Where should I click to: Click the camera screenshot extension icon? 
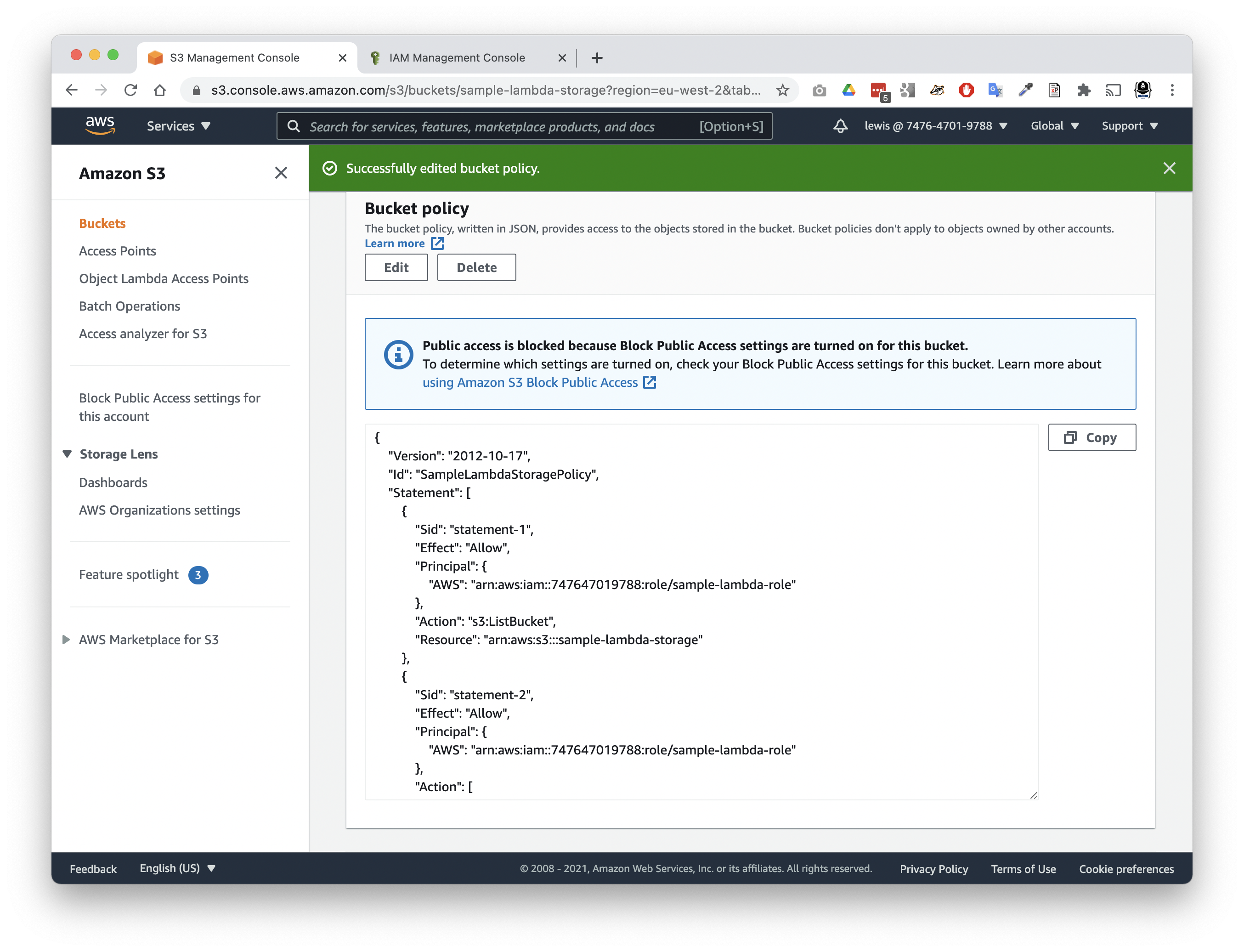coord(819,90)
